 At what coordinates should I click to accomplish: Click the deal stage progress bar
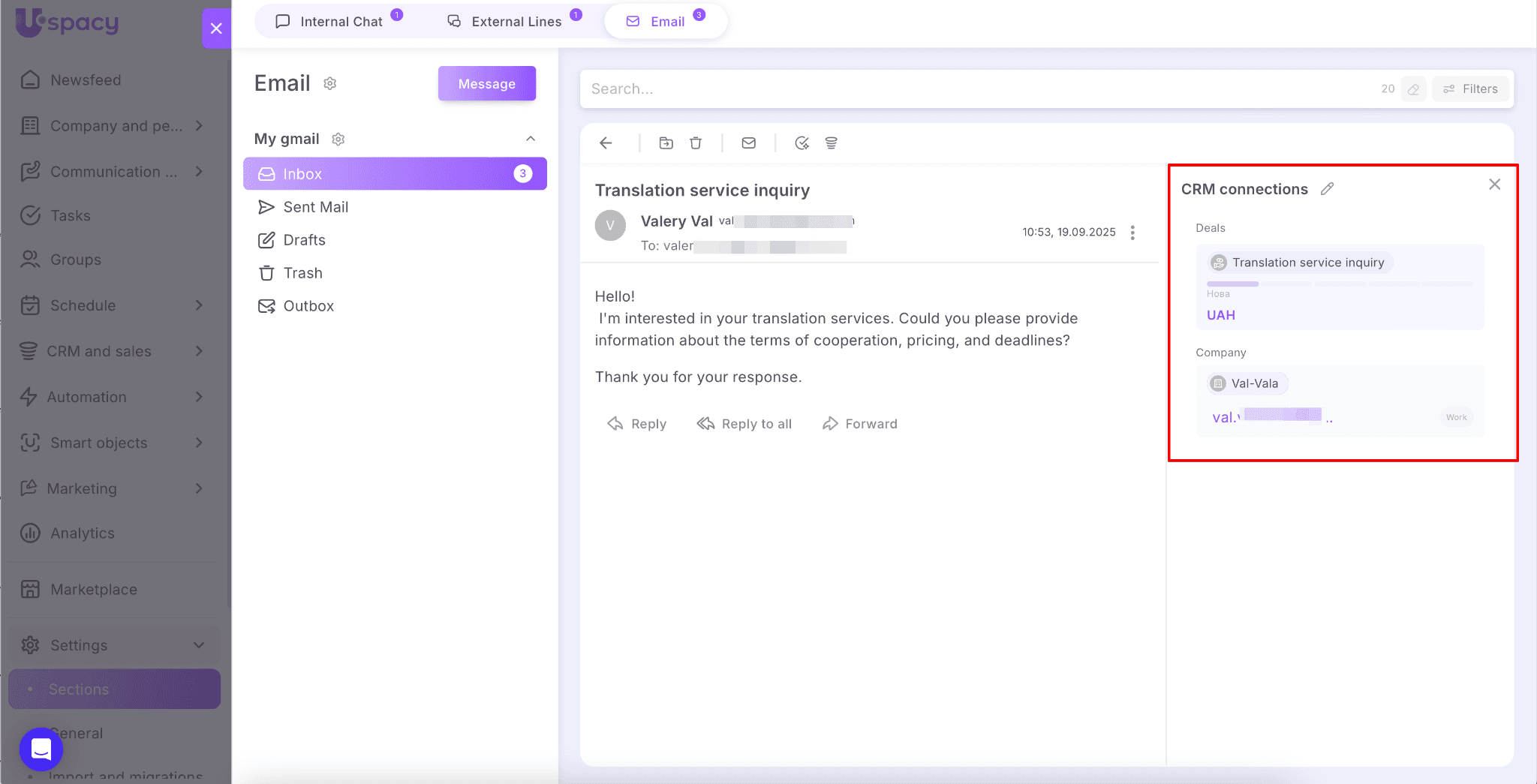1339,284
